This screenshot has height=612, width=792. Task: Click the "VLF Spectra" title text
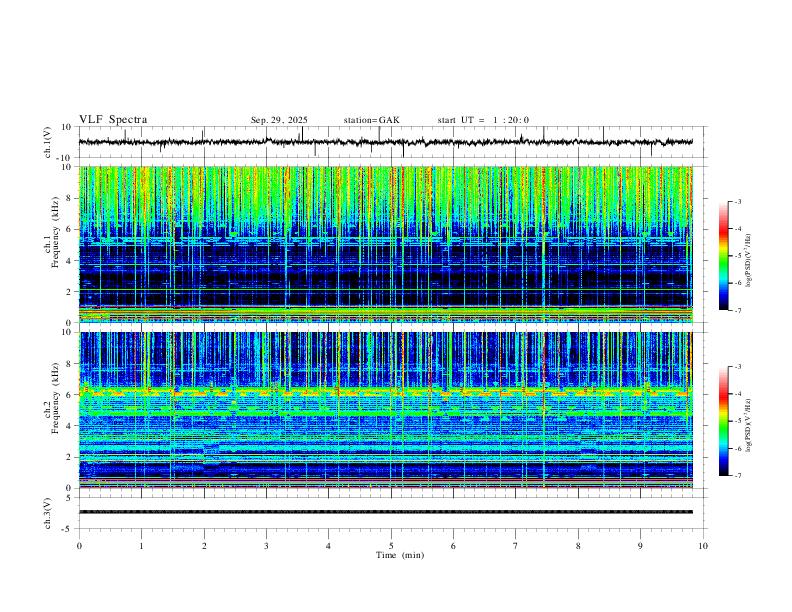coord(113,120)
